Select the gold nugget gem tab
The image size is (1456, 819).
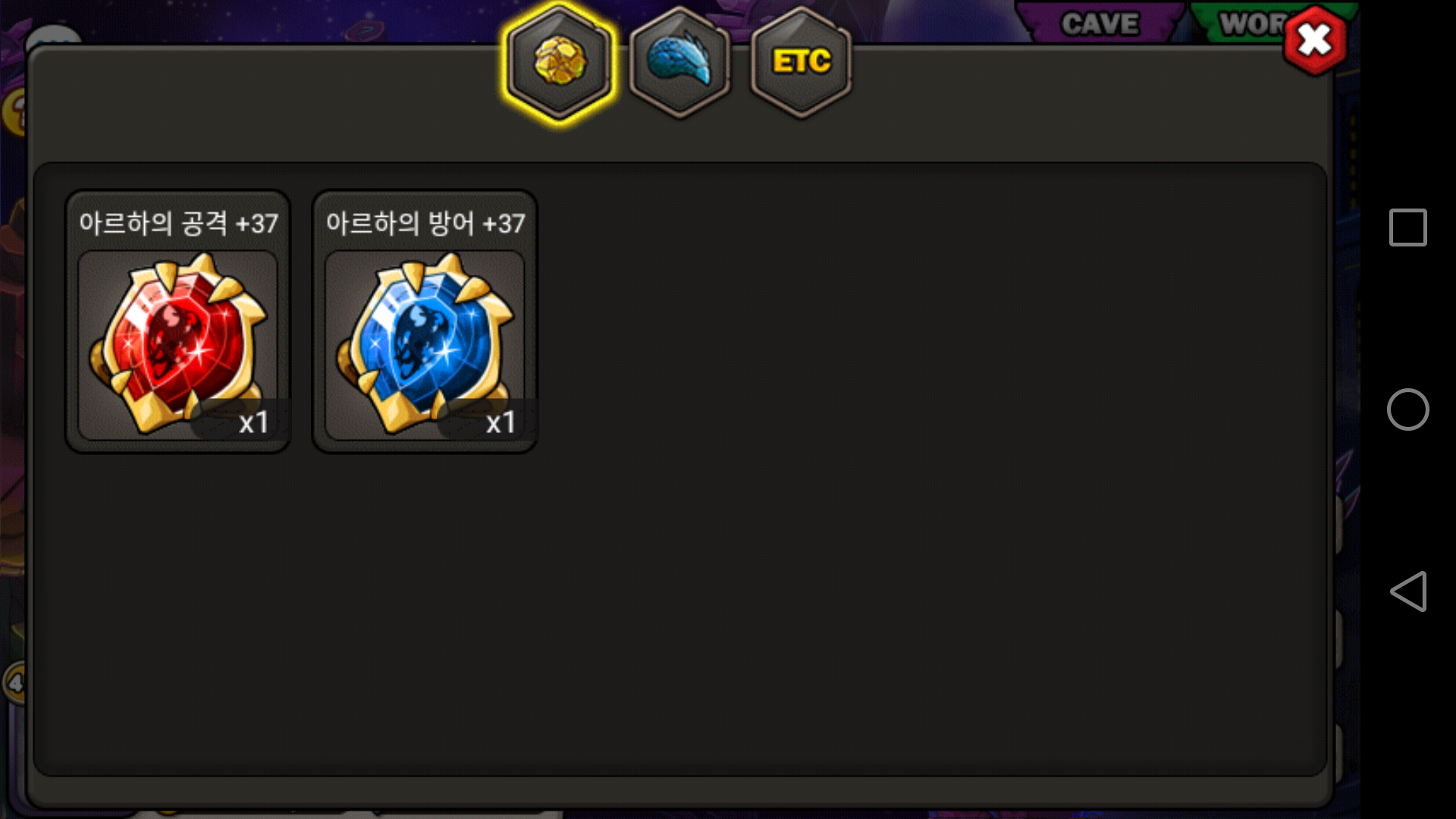[560, 62]
